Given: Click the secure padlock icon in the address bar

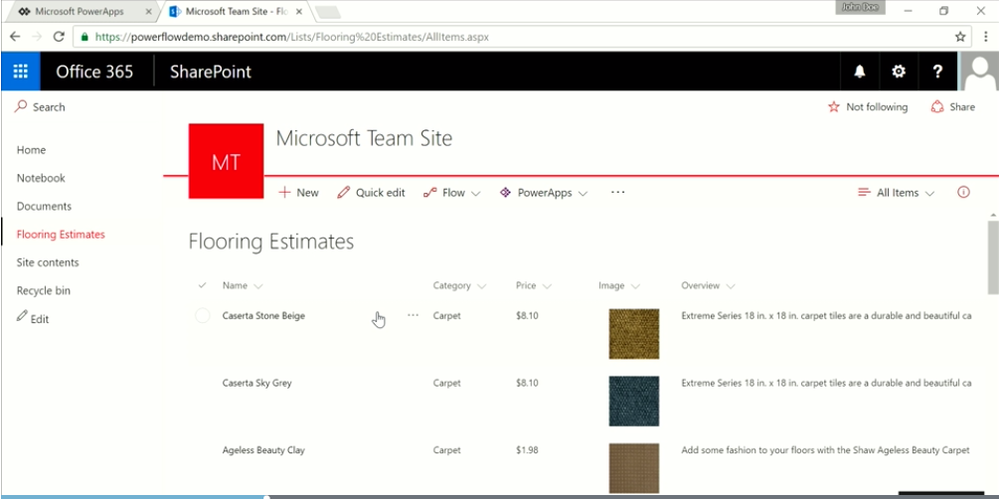Looking at the screenshot, I should click(x=85, y=37).
